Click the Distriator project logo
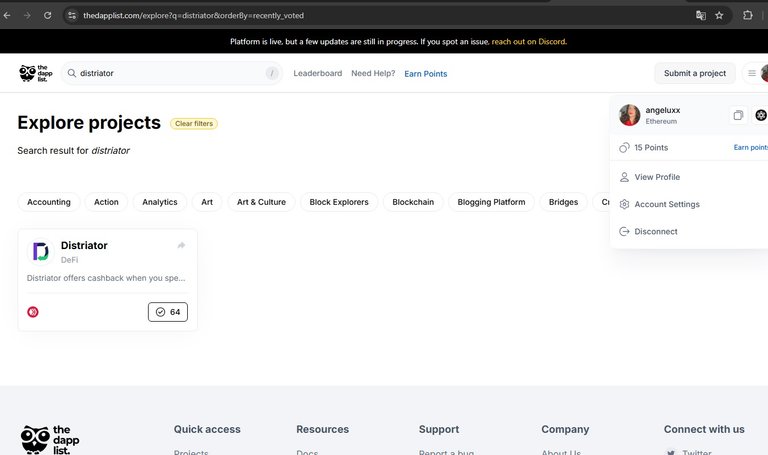 pyautogui.click(x=41, y=252)
